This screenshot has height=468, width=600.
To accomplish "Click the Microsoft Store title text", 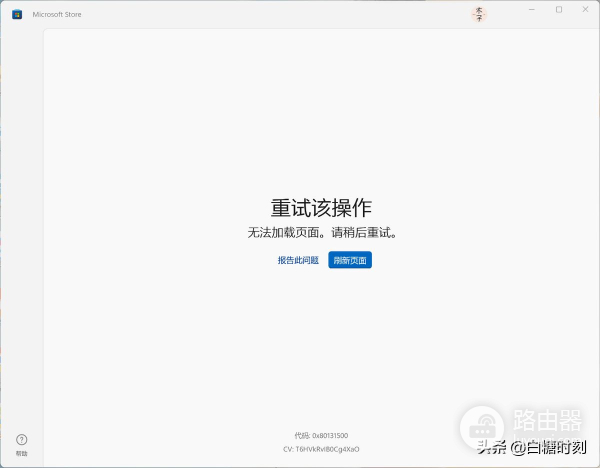I will (57, 15).
